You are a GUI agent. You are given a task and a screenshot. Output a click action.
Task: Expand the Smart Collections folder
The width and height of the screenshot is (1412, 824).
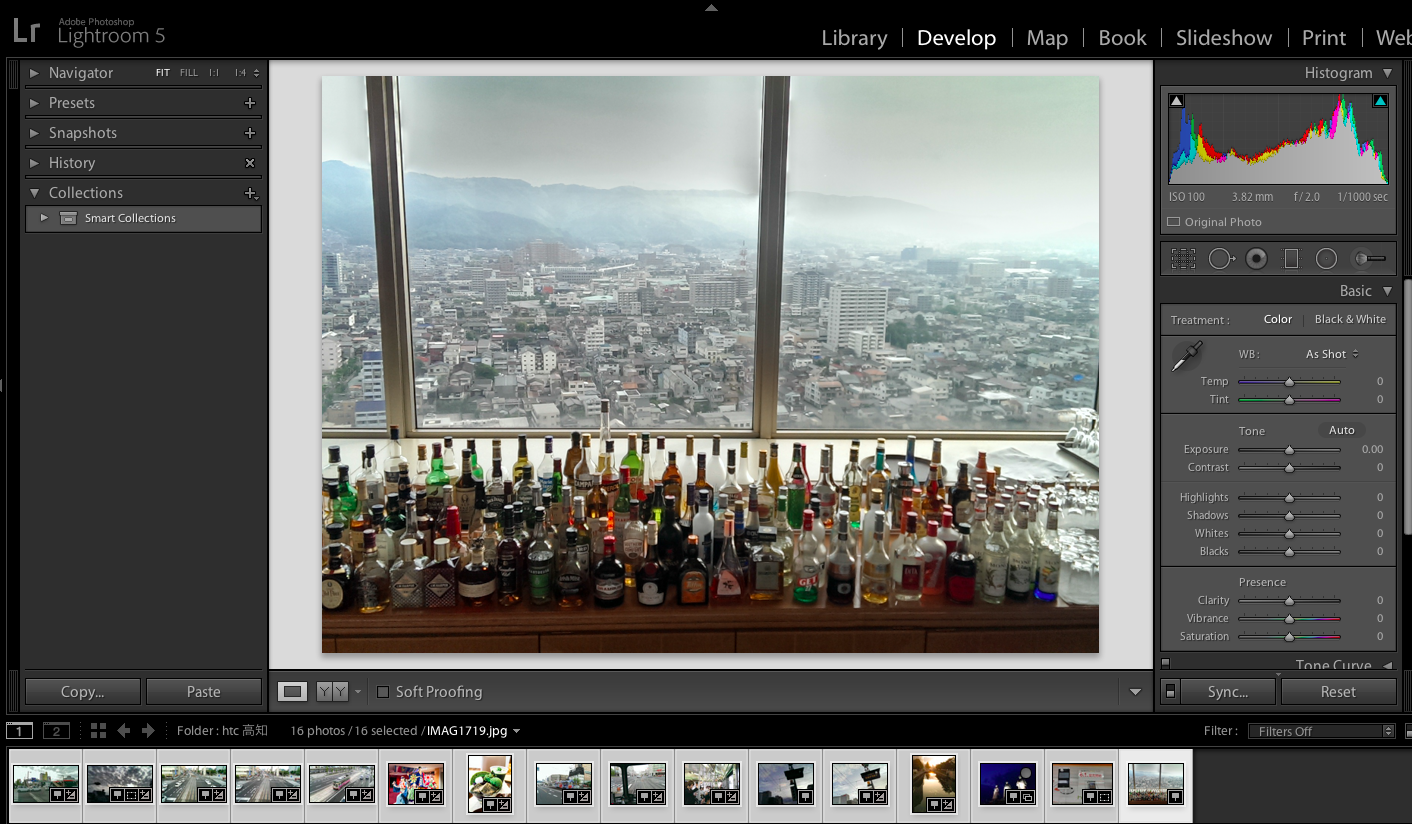click(x=44, y=218)
